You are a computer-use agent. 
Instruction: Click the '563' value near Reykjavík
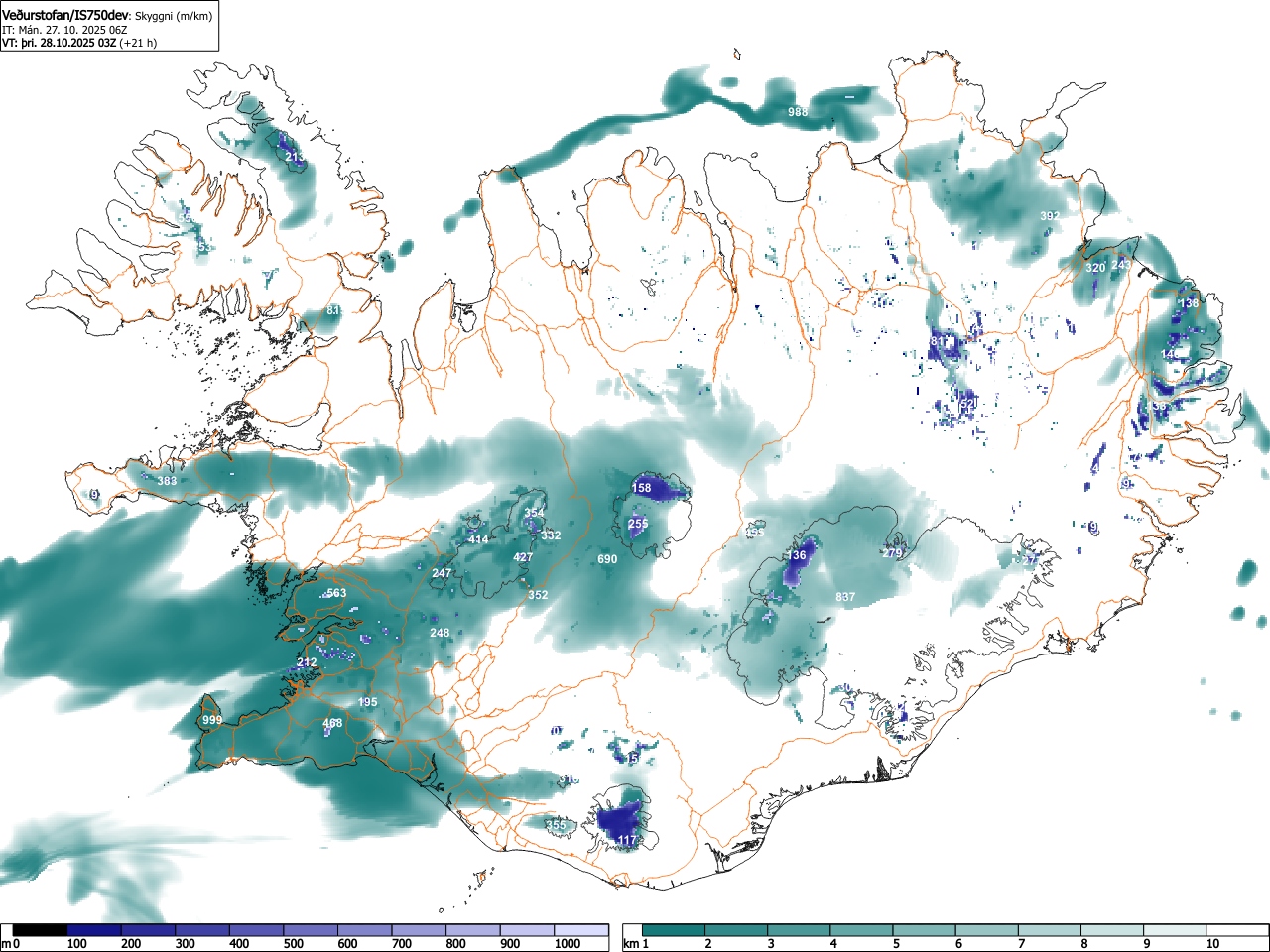click(336, 593)
